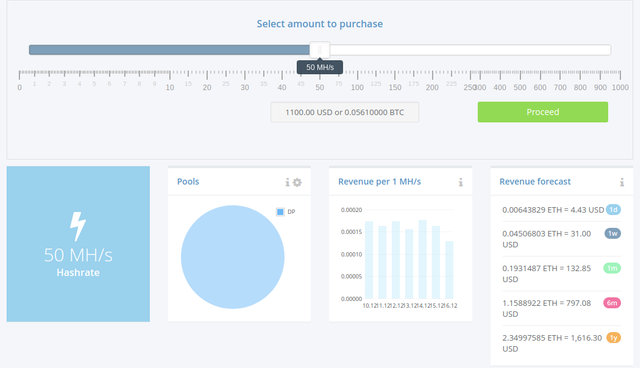Click the filled slider track left of the handle
Image resolution: width=640 pixels, height=368 pixels.
pyautogui.click(x=169, y=50)
